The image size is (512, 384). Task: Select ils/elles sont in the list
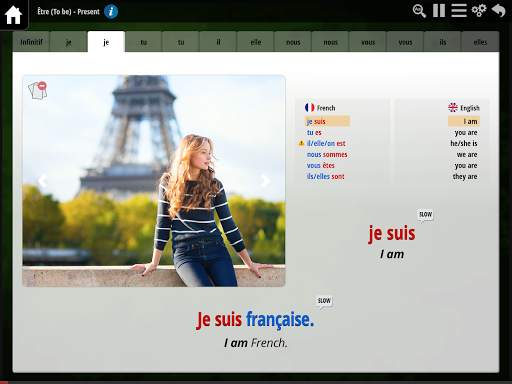pos(325,176)
